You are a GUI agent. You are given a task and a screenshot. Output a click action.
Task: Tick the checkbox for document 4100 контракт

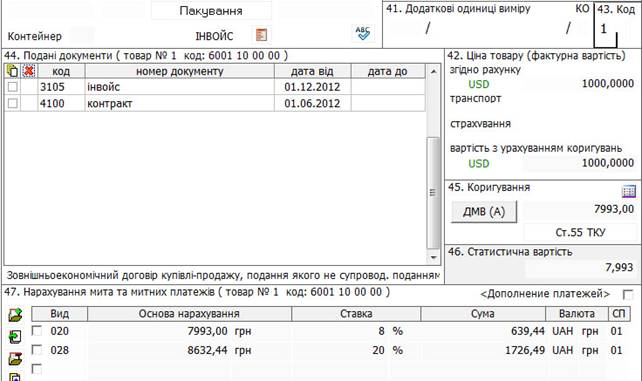pyautogui.click(x=13, y=103)
